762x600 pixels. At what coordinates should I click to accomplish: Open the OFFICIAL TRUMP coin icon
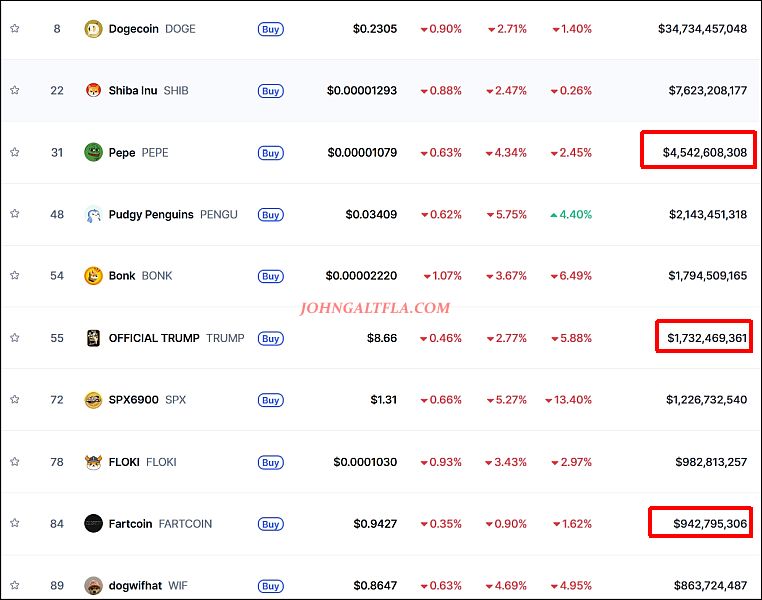coord(93,338)
